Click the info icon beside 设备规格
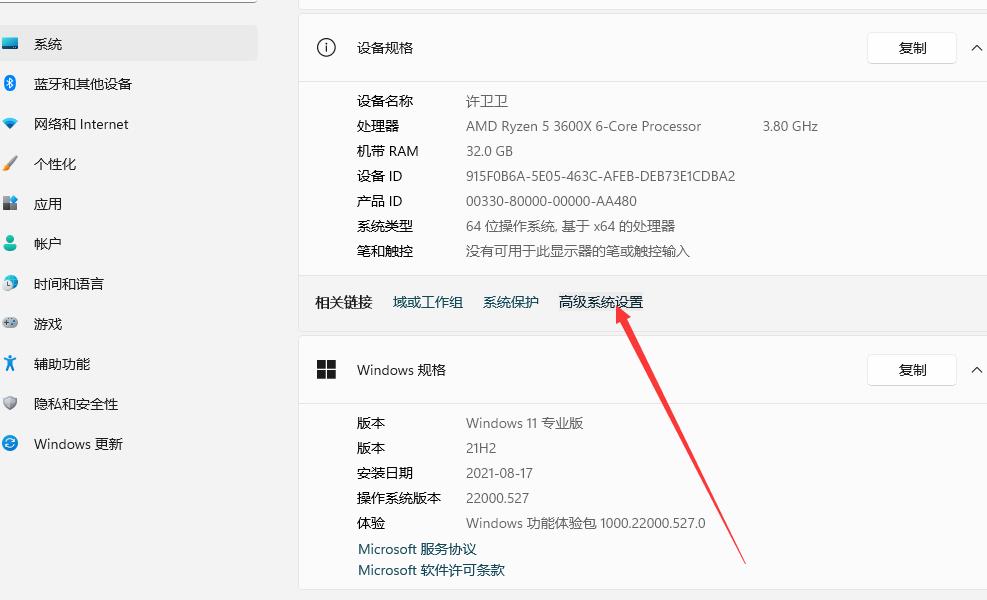 325,47
